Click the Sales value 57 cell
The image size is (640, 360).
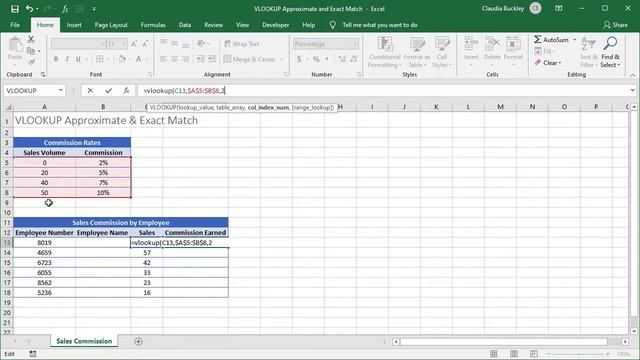point(147,253)
